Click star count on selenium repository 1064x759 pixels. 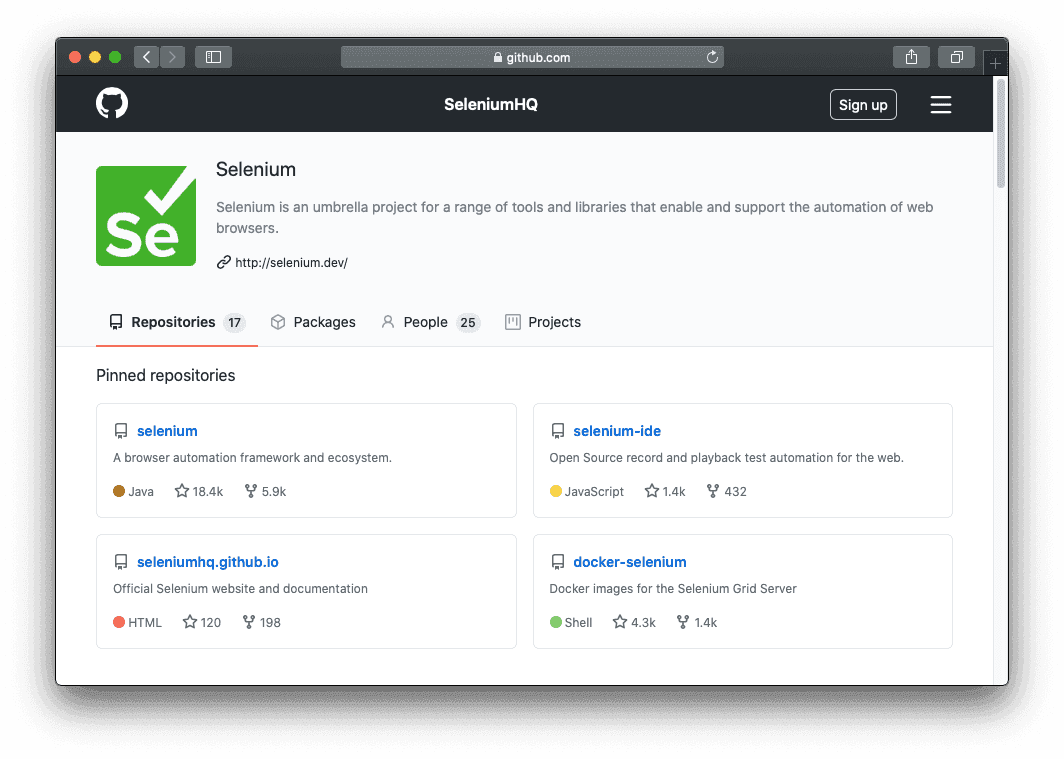coord(199,491)
